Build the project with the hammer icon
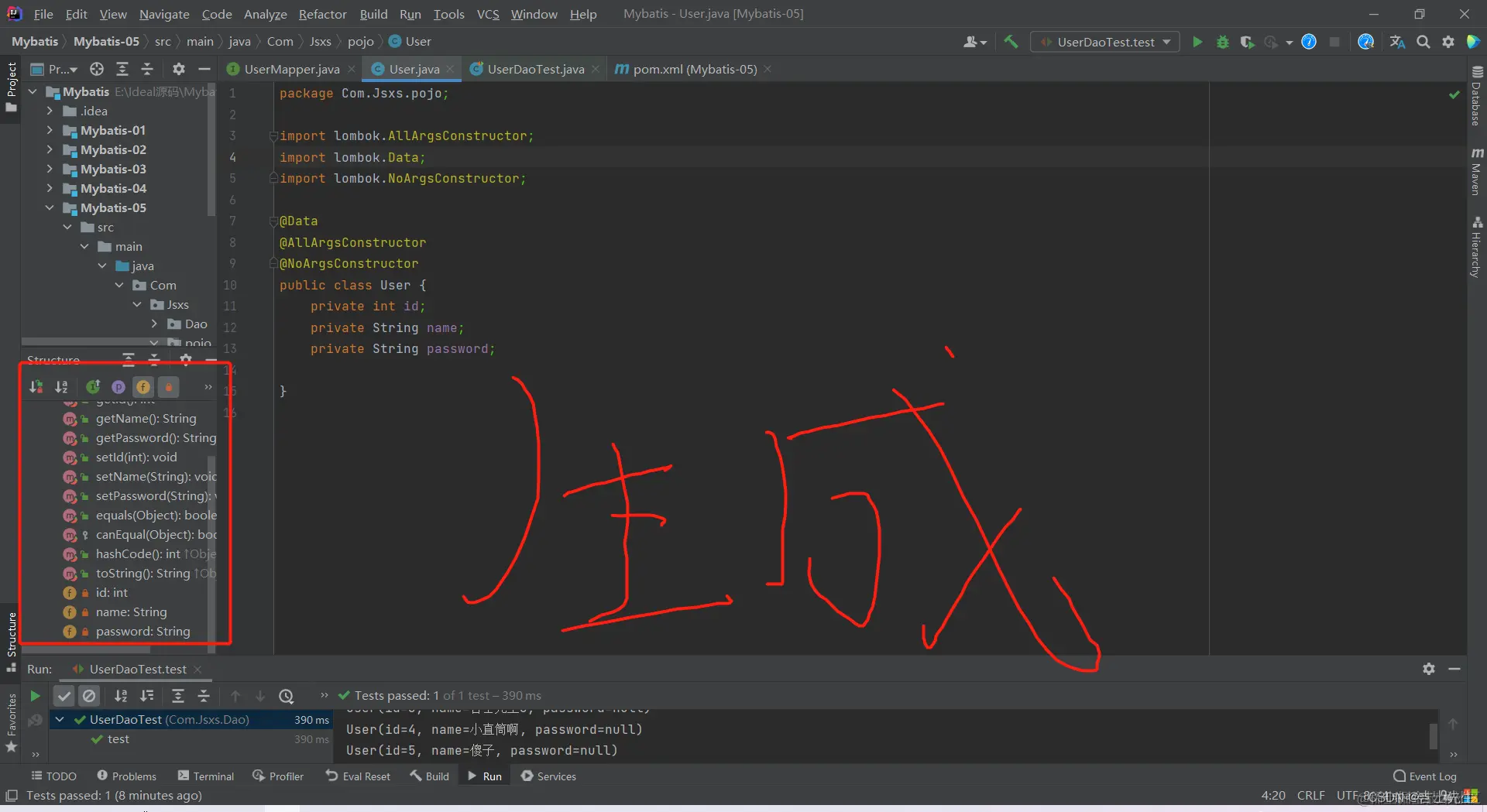The height and width of the screenshot is (812, 1487). [x=1011, y=42]
